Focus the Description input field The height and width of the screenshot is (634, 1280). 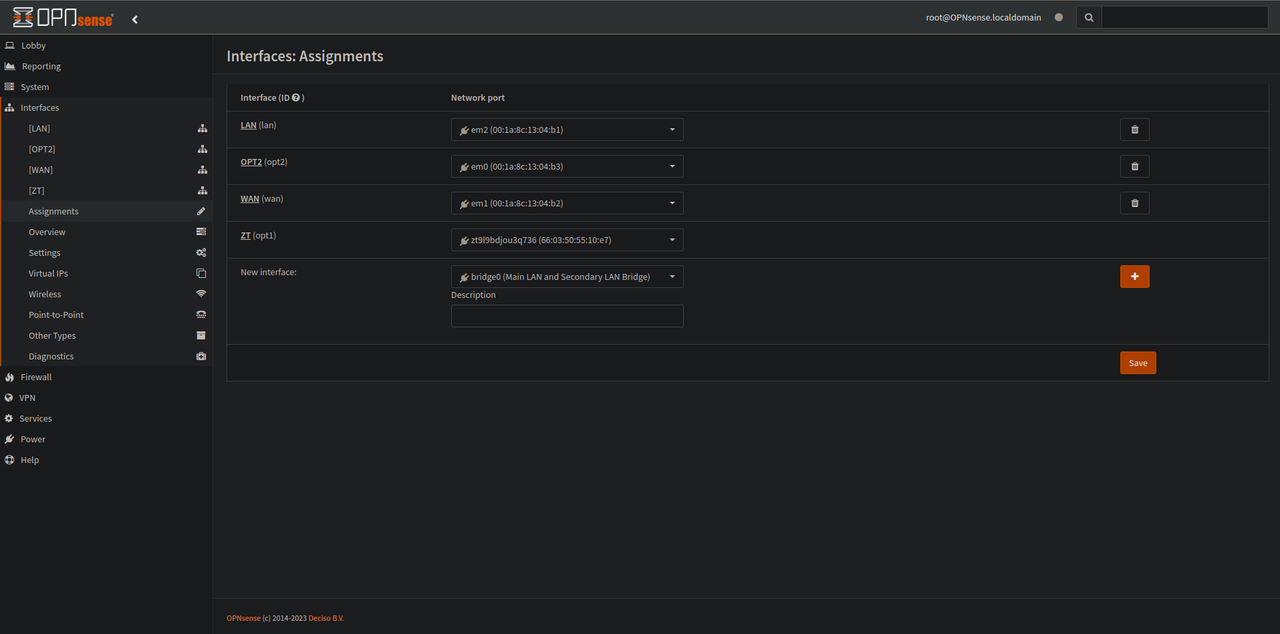tap(567, 316)
